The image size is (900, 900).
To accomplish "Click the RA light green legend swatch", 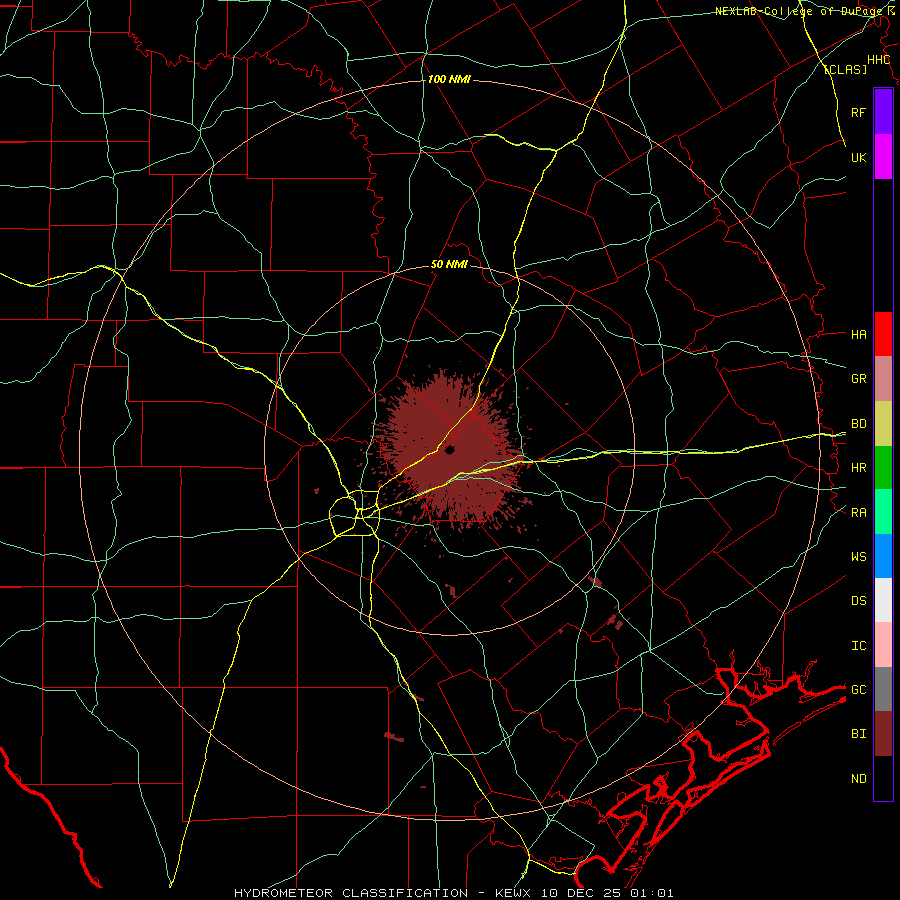I will (x=883, y=512).
